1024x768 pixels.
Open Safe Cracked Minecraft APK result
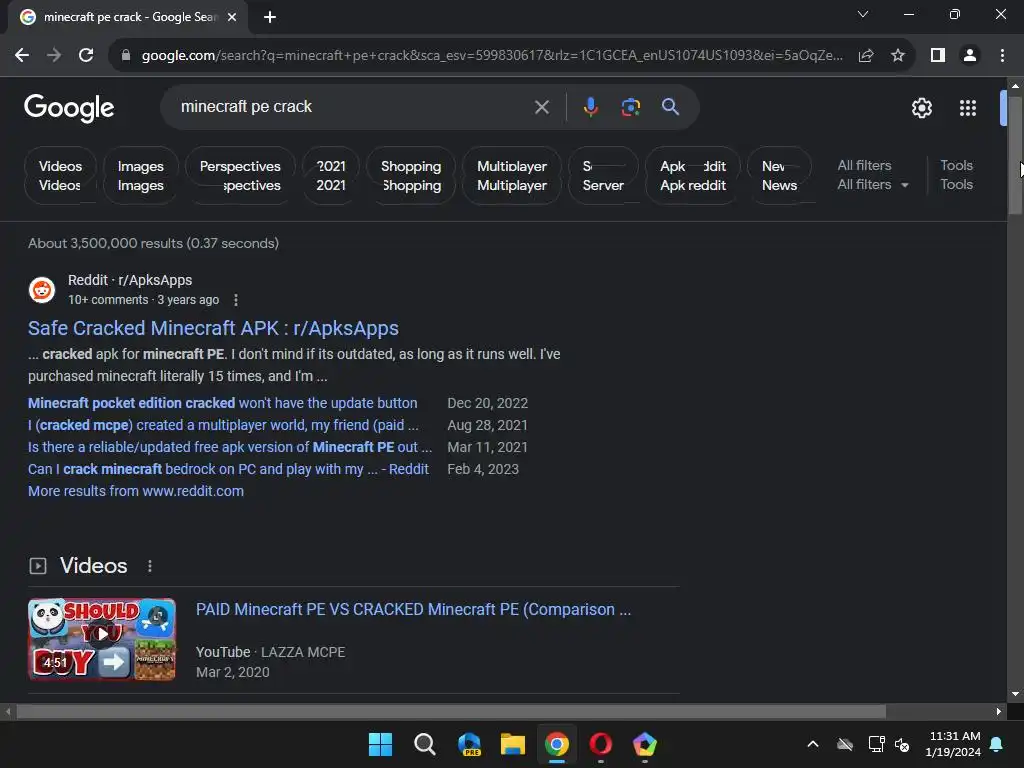[x=213, y=328]
